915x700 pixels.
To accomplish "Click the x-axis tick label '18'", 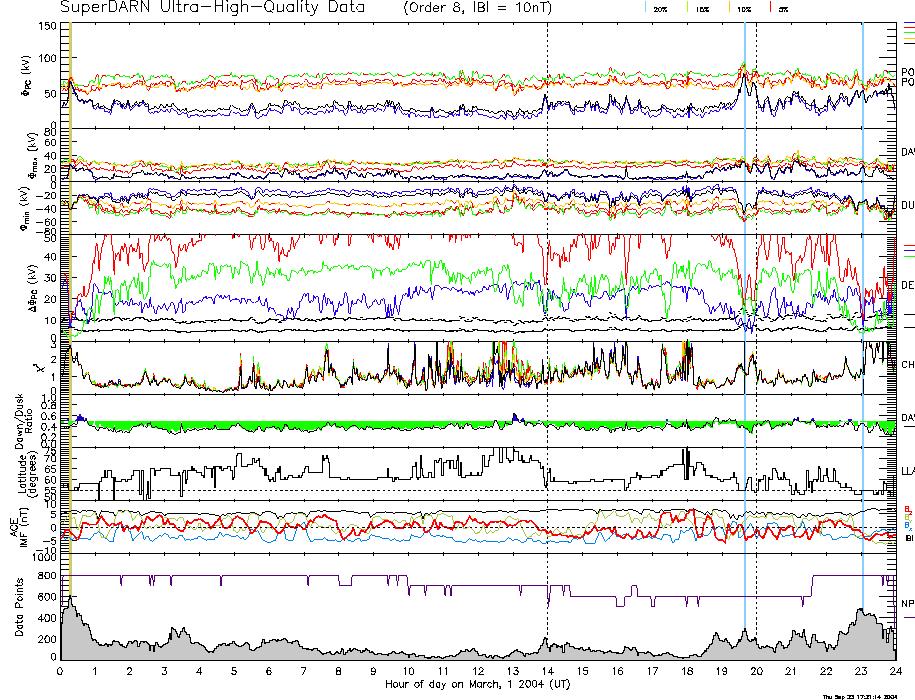I will [x=687, y=671].
